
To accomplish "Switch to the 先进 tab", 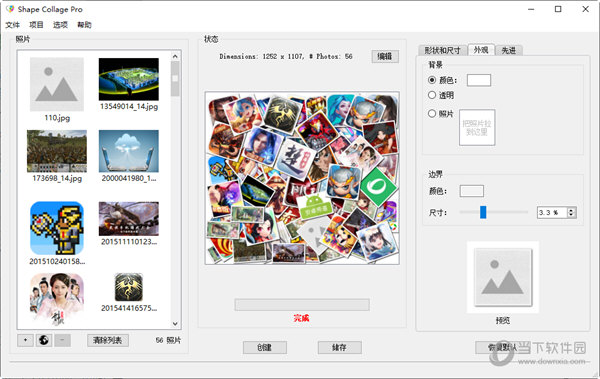I will pyautogui.click(x=509, y=51).
